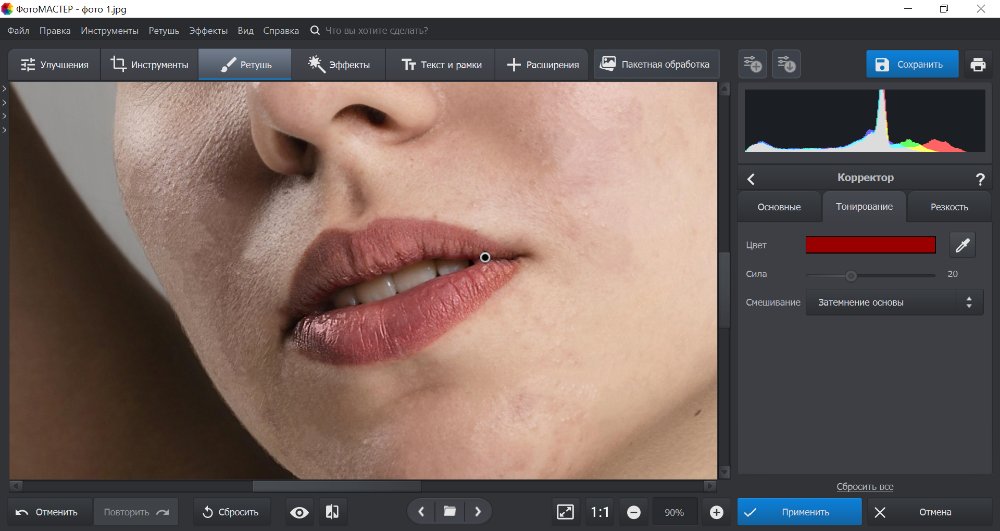
Task: Click the zoom in plus icon
Action: [716, 512]
